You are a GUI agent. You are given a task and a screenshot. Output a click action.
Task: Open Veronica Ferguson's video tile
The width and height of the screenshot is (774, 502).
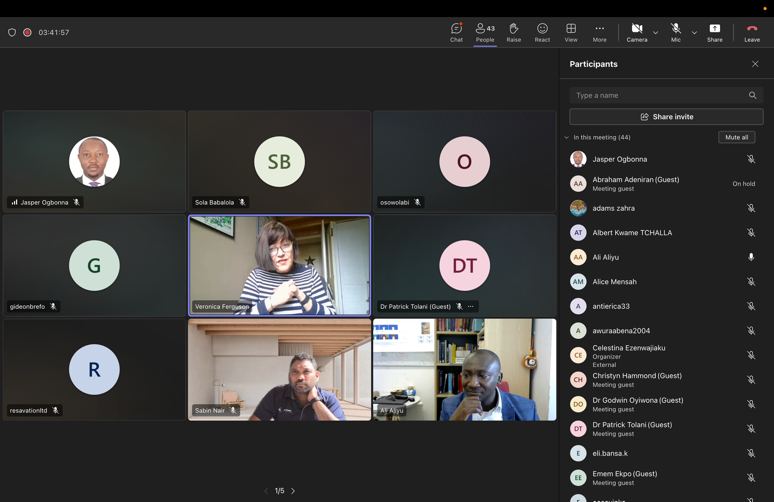coord(279,265)
